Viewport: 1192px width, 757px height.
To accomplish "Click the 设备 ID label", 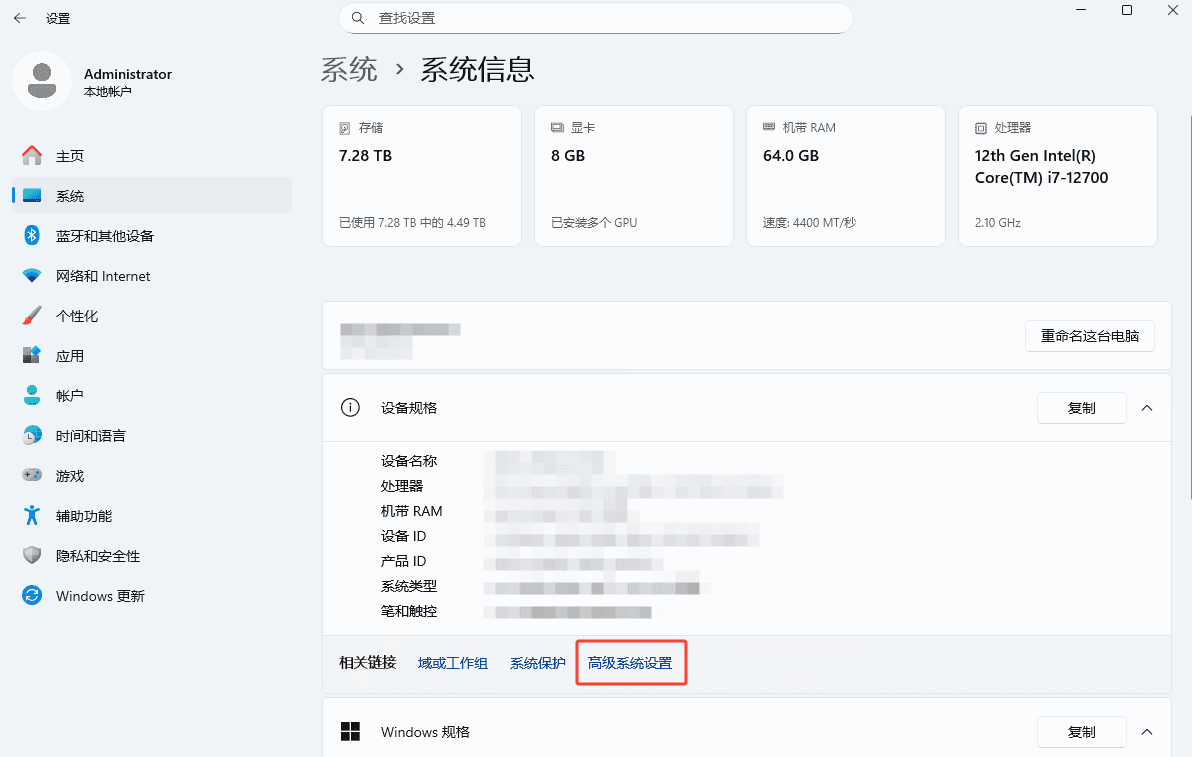I will (404, 536).
